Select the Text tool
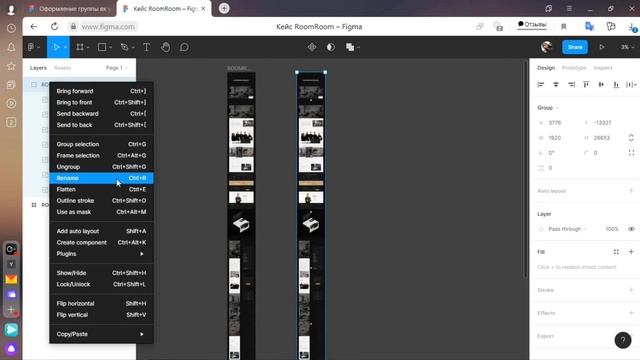 tap(146, 47)
